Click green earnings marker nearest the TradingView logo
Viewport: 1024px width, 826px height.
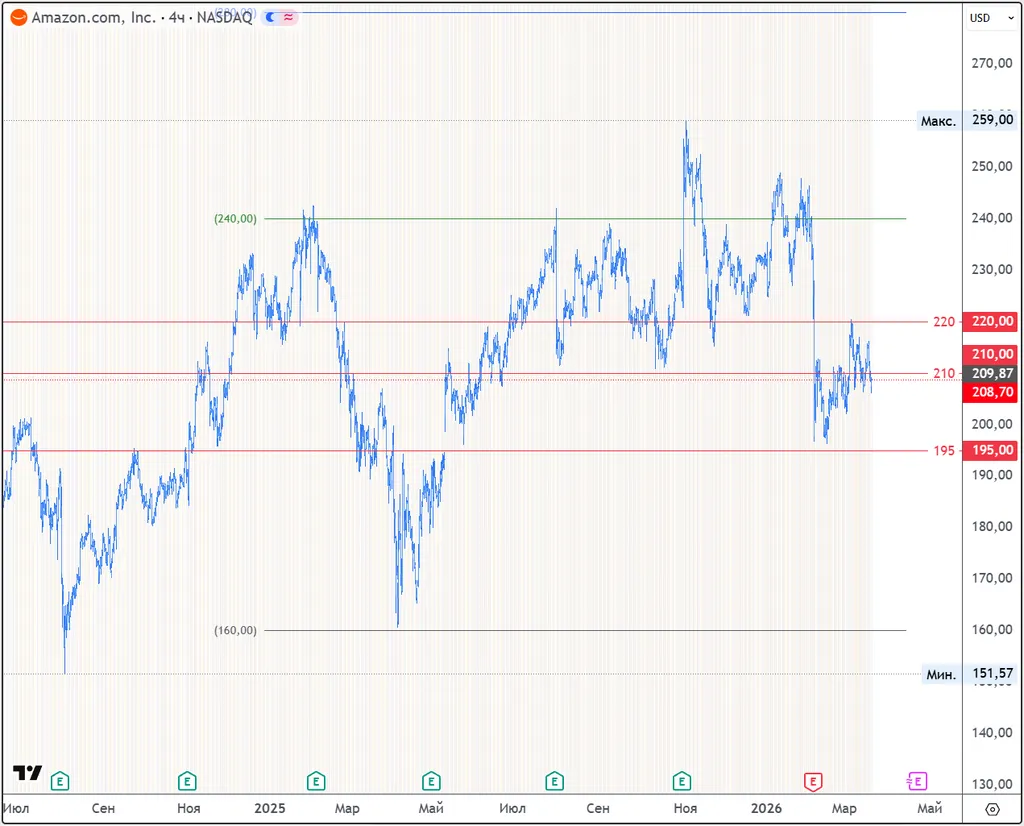coord(61,780)
